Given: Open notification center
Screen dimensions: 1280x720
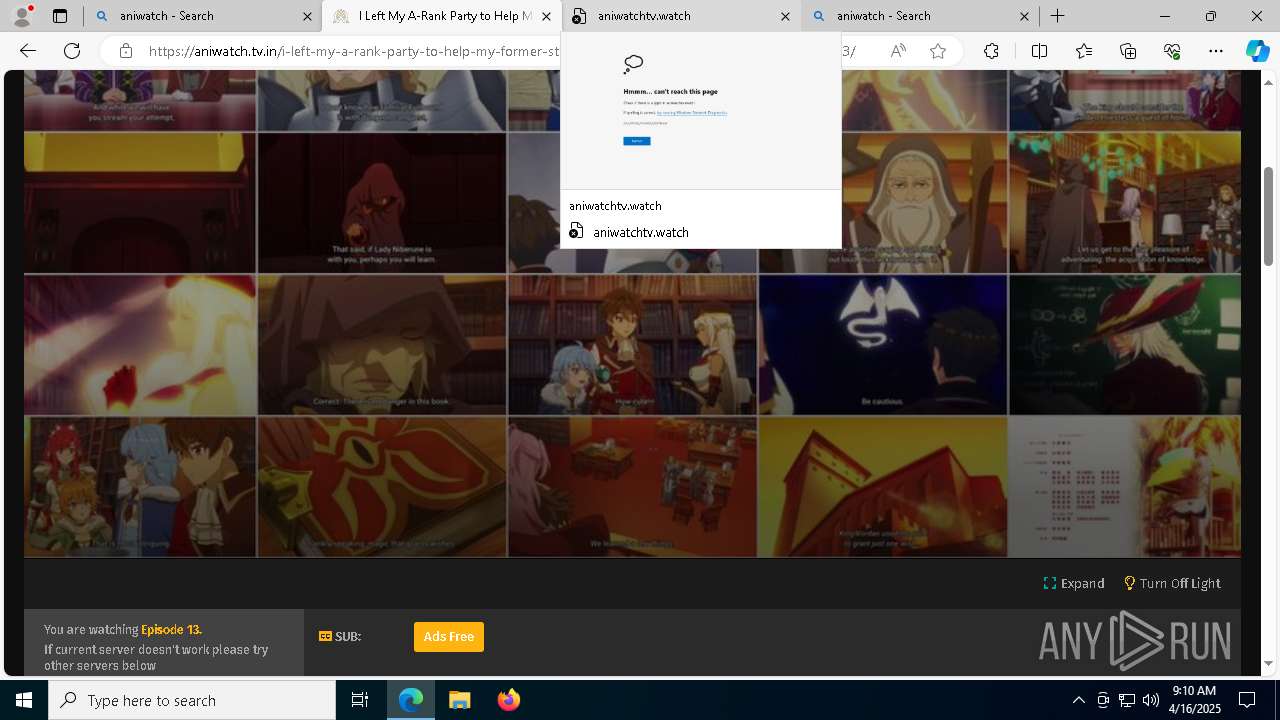Looking at the screenshot, I should coord(1247,700).
